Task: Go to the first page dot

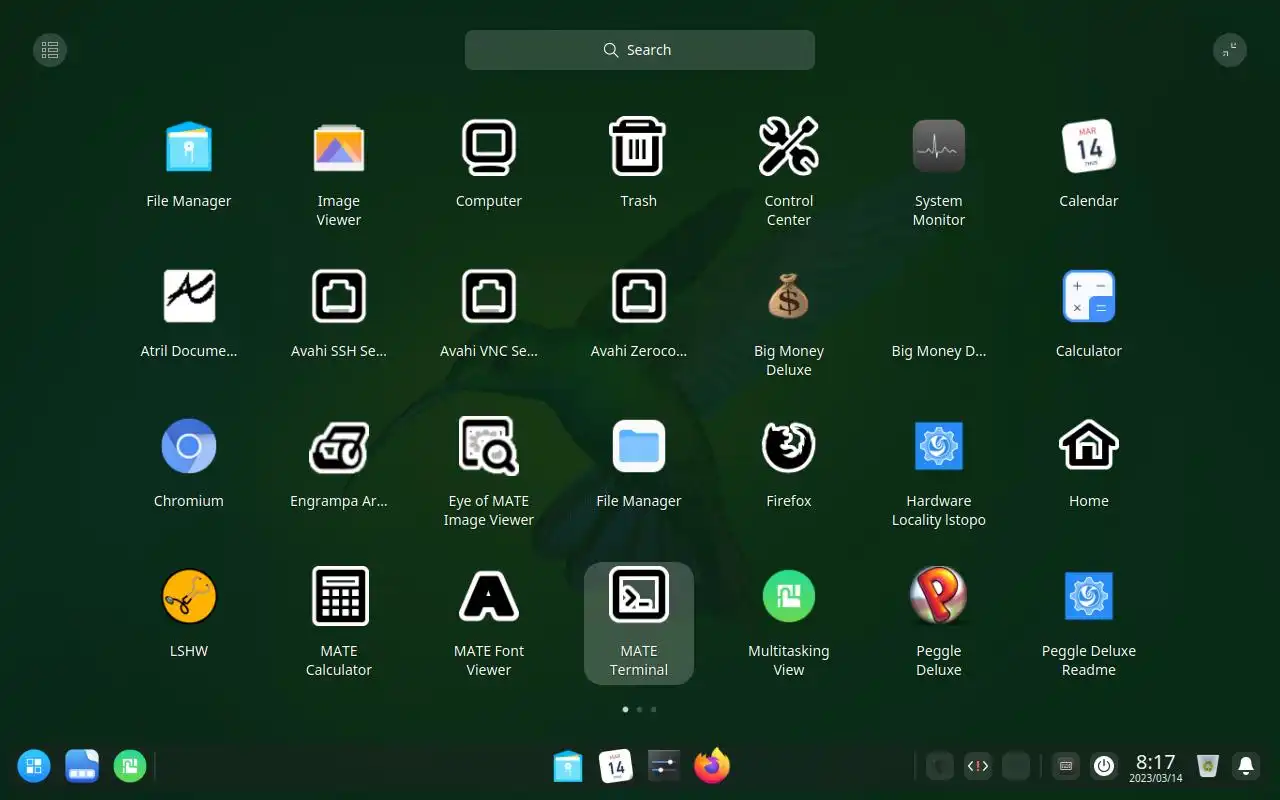Action: pos(626,709)
